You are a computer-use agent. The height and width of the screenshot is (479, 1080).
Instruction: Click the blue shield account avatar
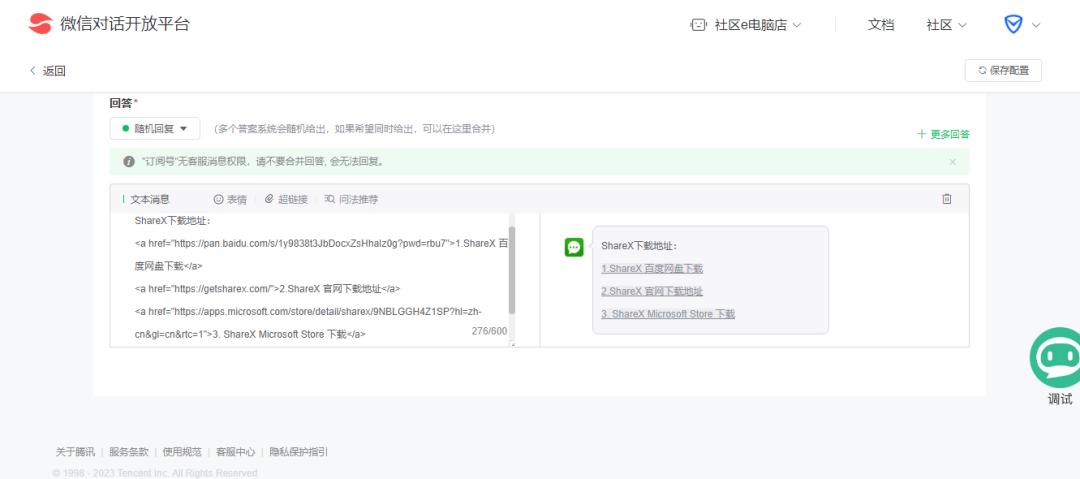pyautogui.click(x=1013, y=25)
